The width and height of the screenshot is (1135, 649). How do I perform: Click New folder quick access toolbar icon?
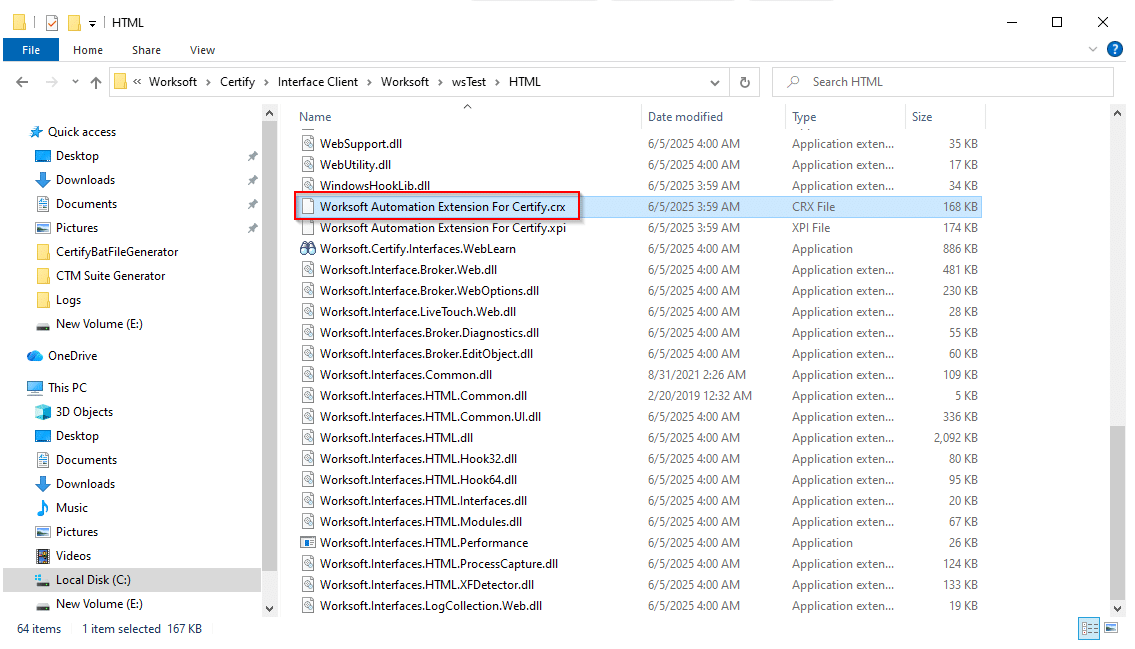click(x=74, y=23)
